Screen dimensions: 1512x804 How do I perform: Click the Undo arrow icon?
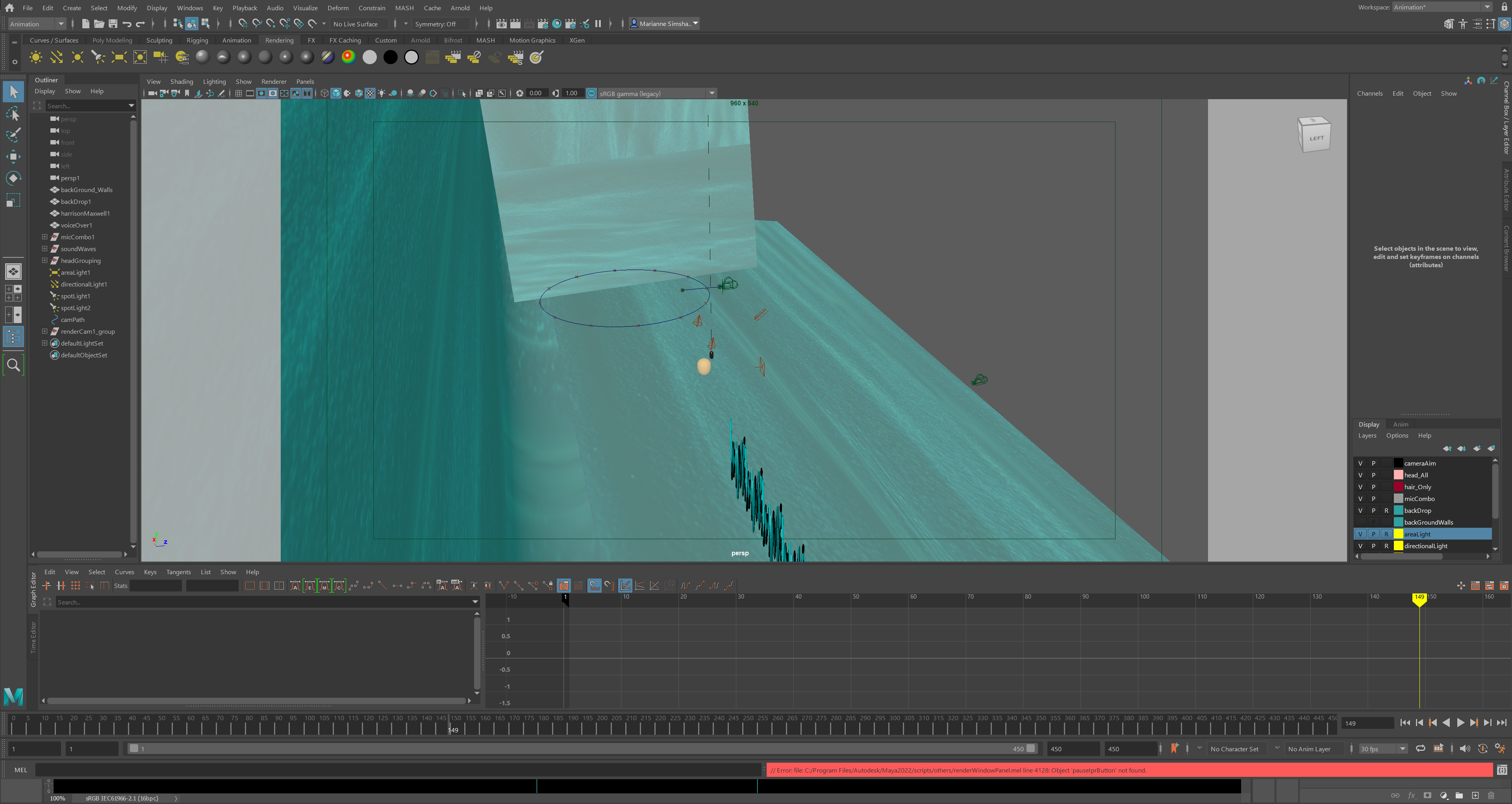127,24
